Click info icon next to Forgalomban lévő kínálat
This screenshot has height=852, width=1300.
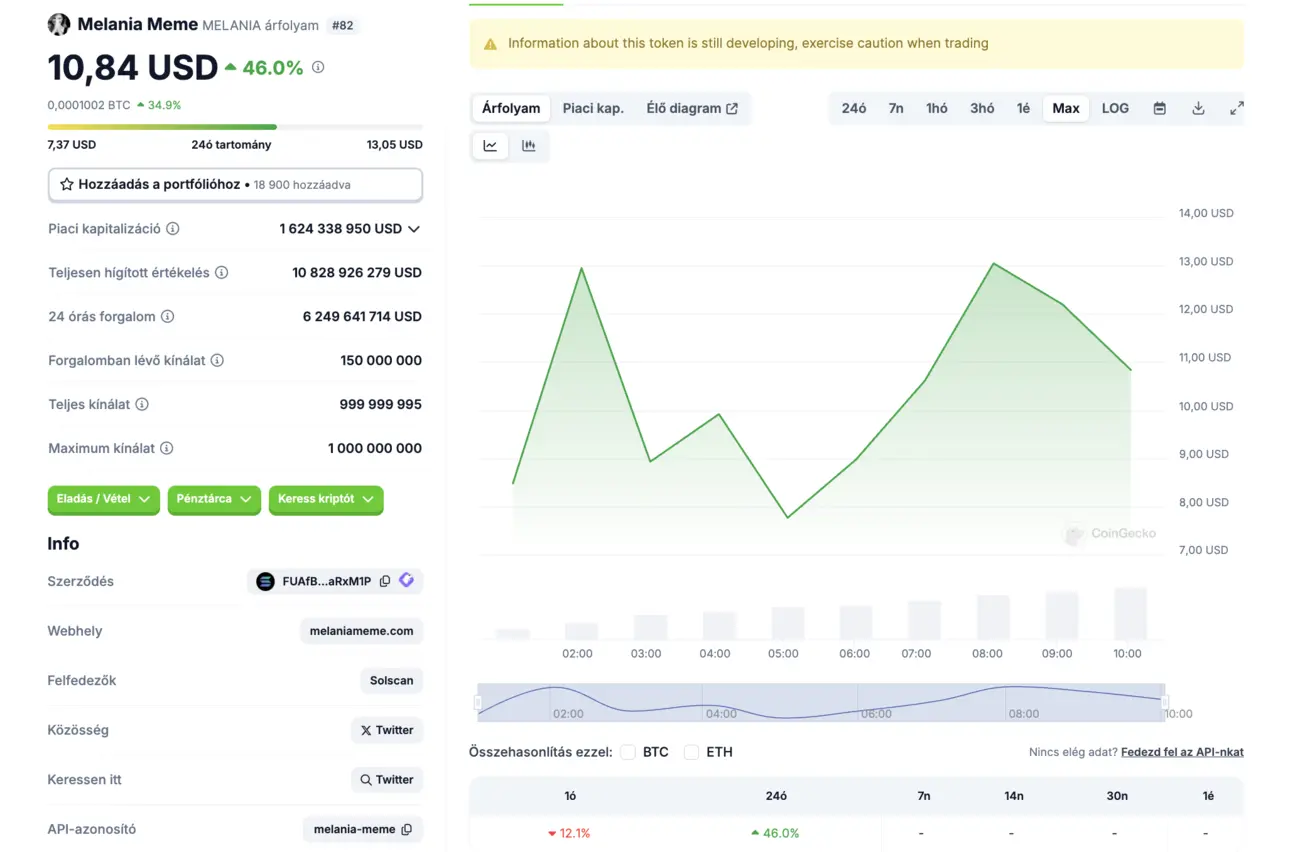click(217, 361)
